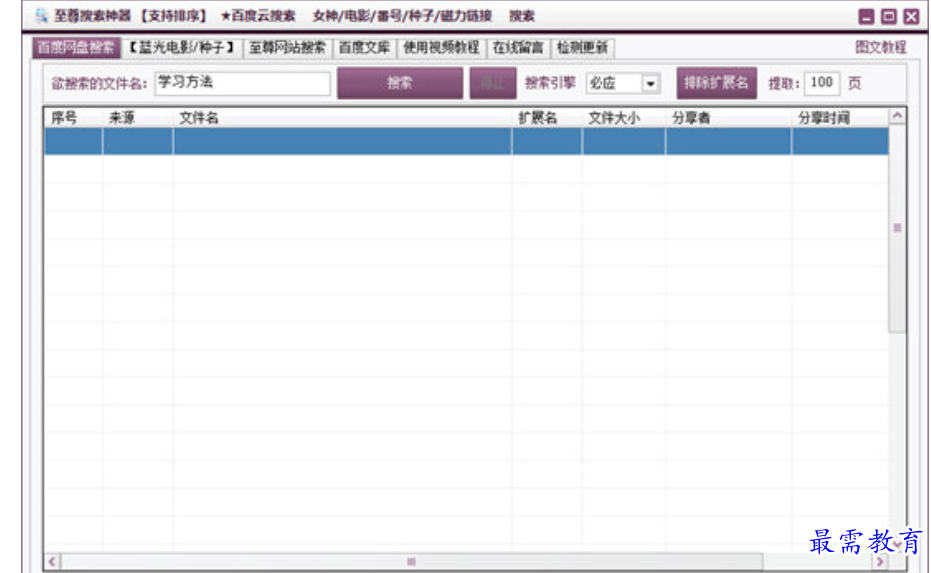Select the 至尊网站搜索 tab
Screen dimensions: 931x573
287,48
